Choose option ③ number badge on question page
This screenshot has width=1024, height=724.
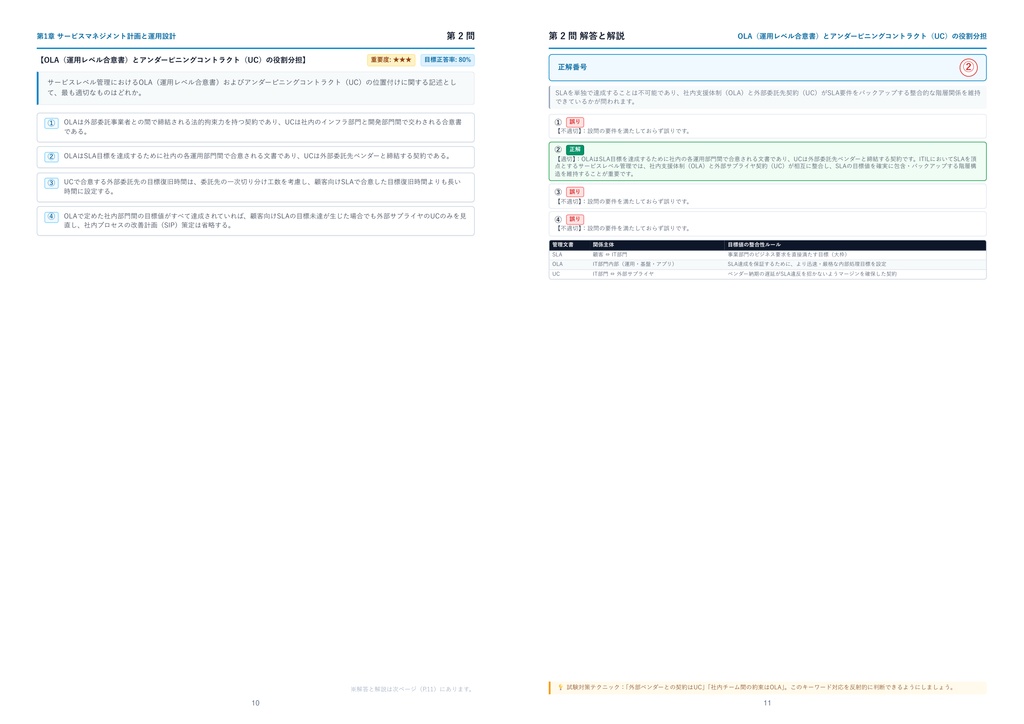[52, 183]
